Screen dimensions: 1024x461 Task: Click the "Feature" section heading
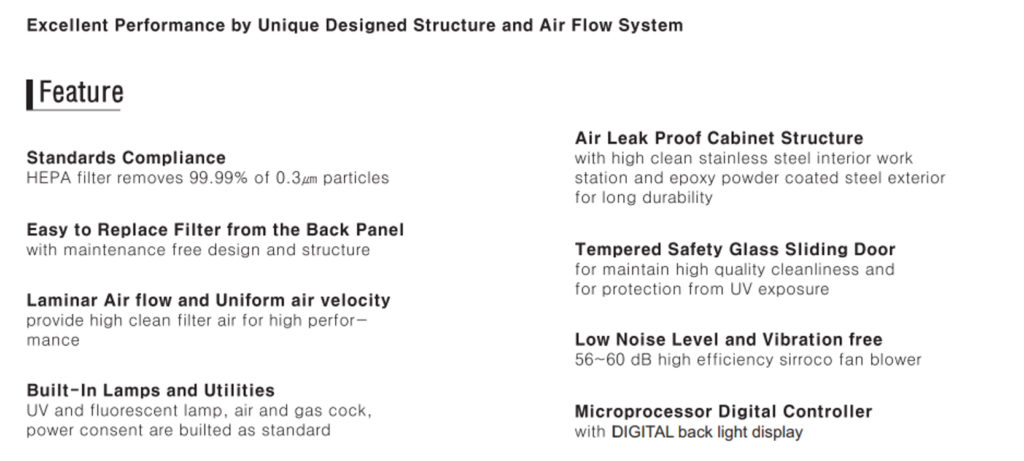(81, 93)
